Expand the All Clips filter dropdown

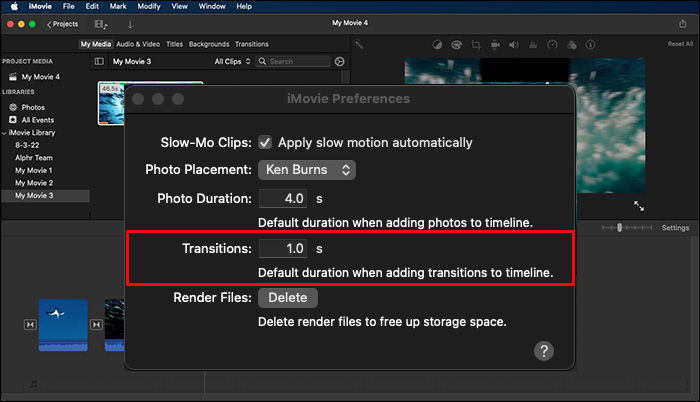pyautogui.click(x=233, y=61)
